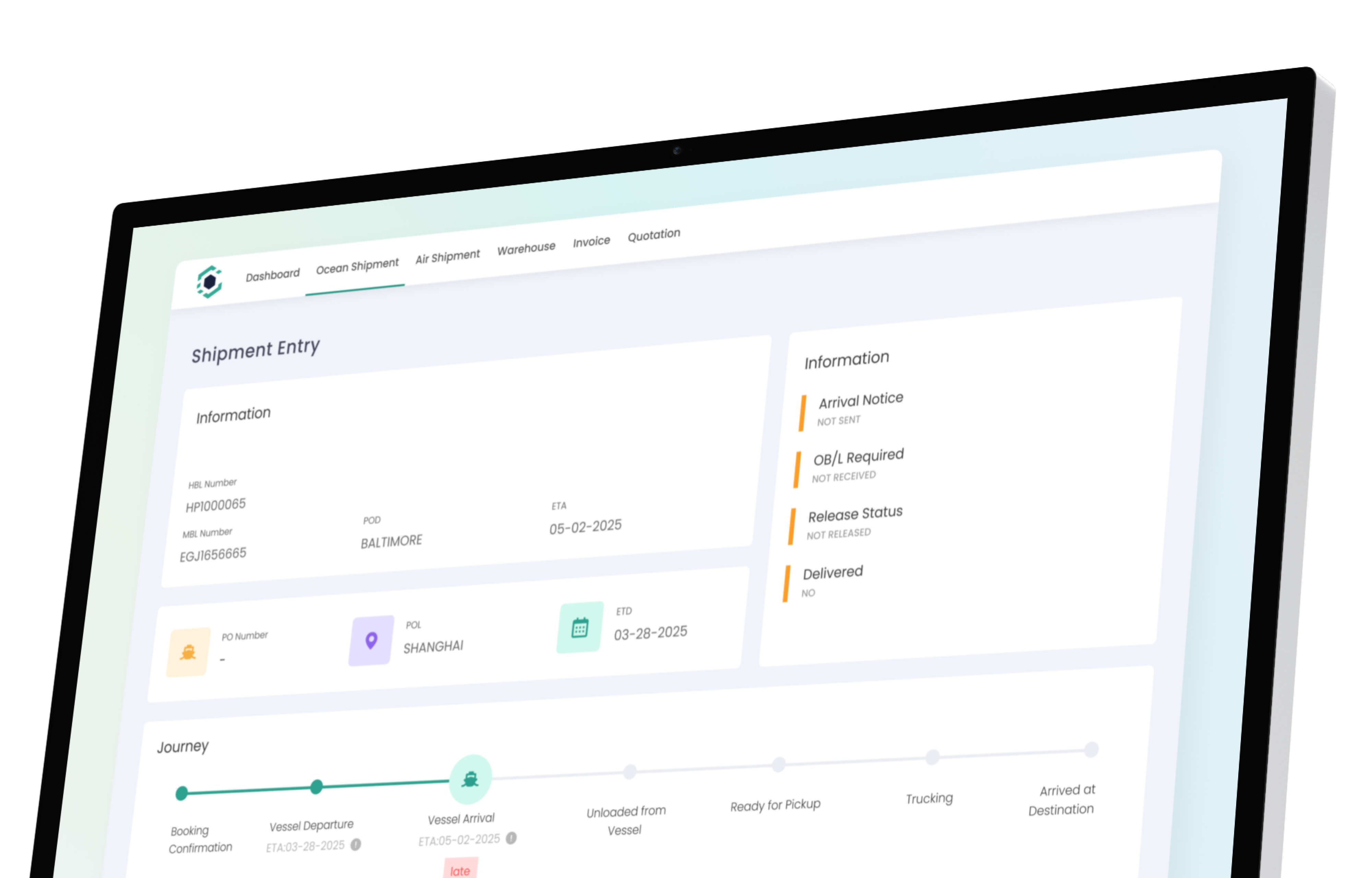Click the purple location pin POL icon
The width and height of the screenshot is (1372, 878).
[x=371, y=640]
